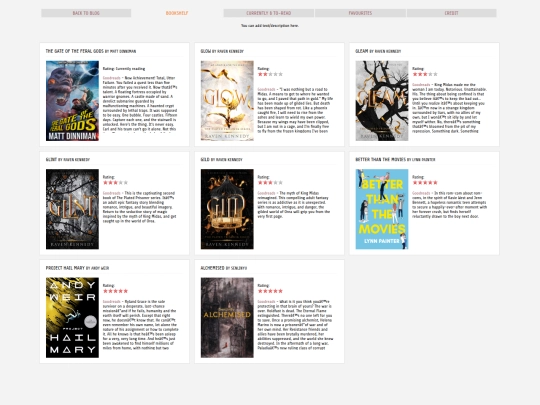Open Goodreads link under Gild
The height and width of the screenshot is (405, 540).
click(x=267, y=193)
